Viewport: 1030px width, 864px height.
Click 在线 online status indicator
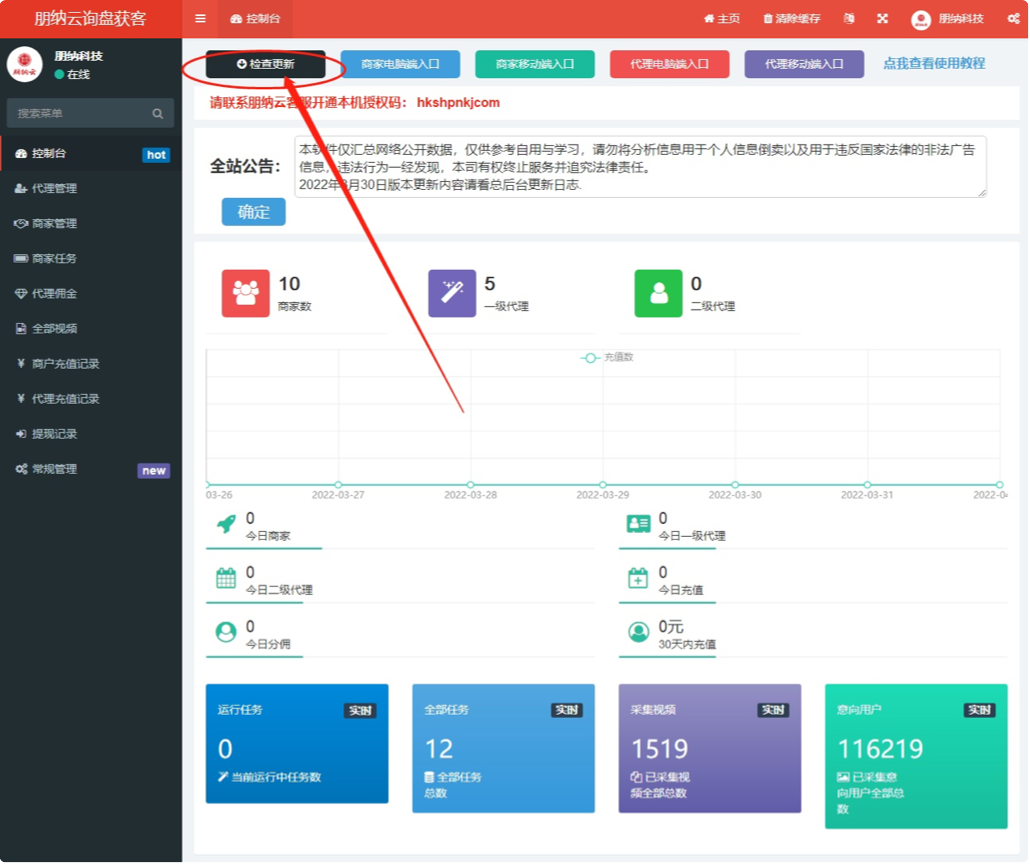pyautogui.click(x=72, y=75)
